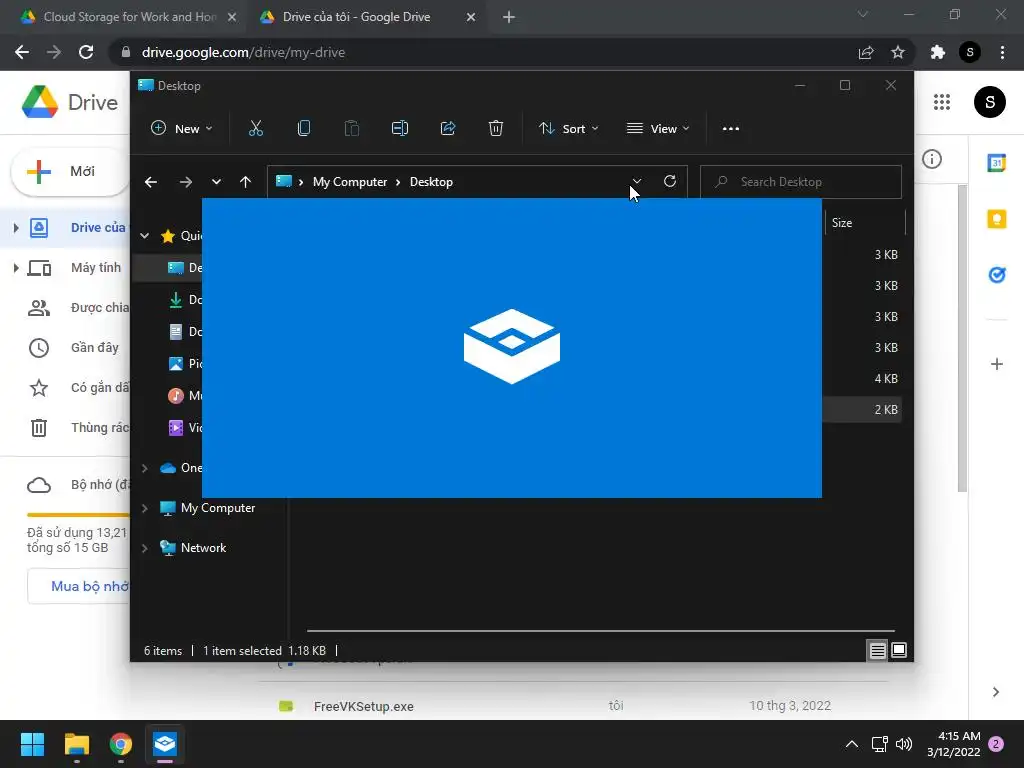The width and height of the screenshot is (1024, 768).
Task: Click My Computer in the breadcrumb path
Action: click(x=349, y=182)
